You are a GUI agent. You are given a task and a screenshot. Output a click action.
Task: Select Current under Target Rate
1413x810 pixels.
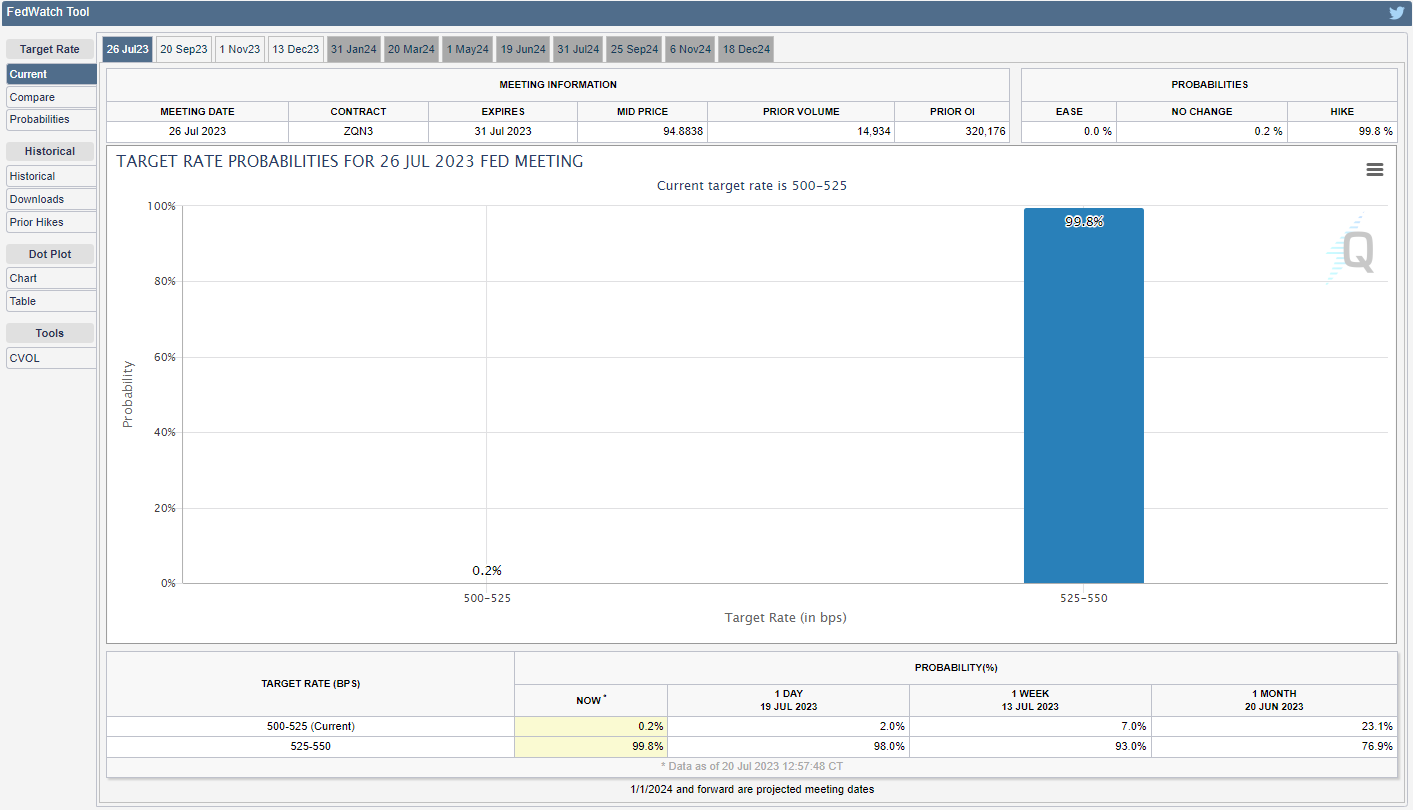[x=51, y=74]
